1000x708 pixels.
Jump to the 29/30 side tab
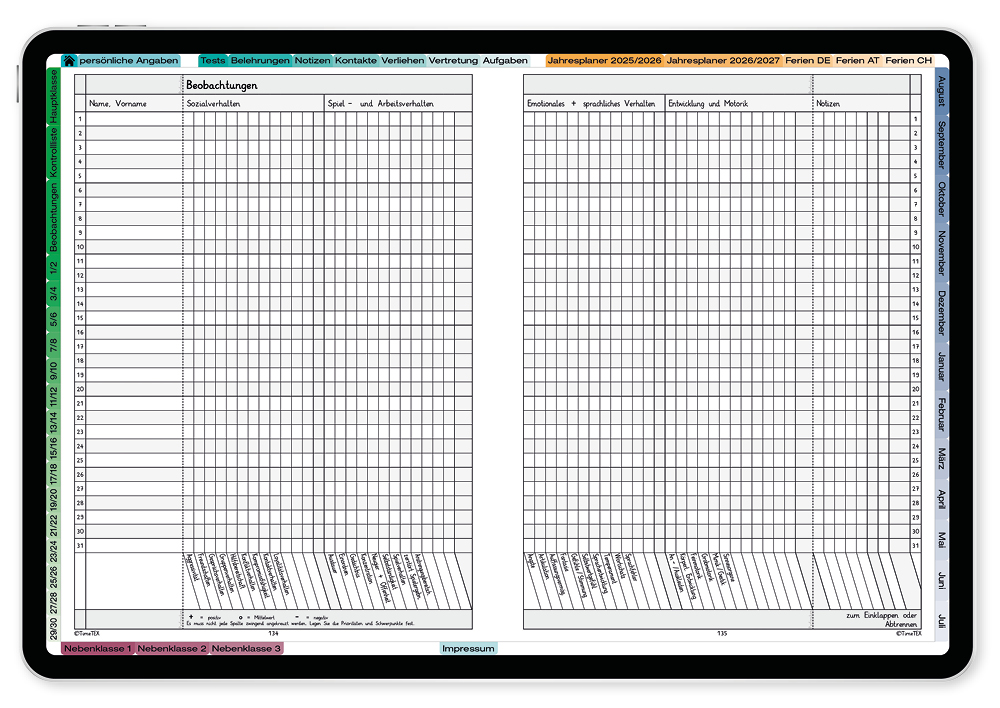pos(54,628)
